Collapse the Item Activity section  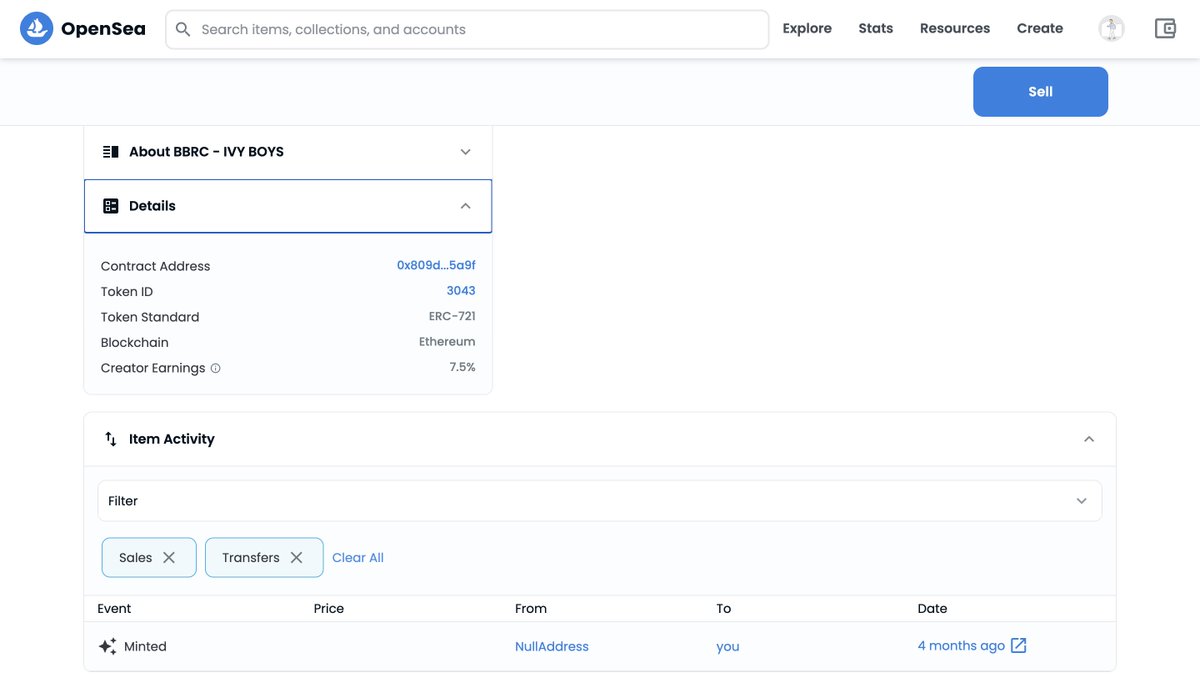pos(600,439)
